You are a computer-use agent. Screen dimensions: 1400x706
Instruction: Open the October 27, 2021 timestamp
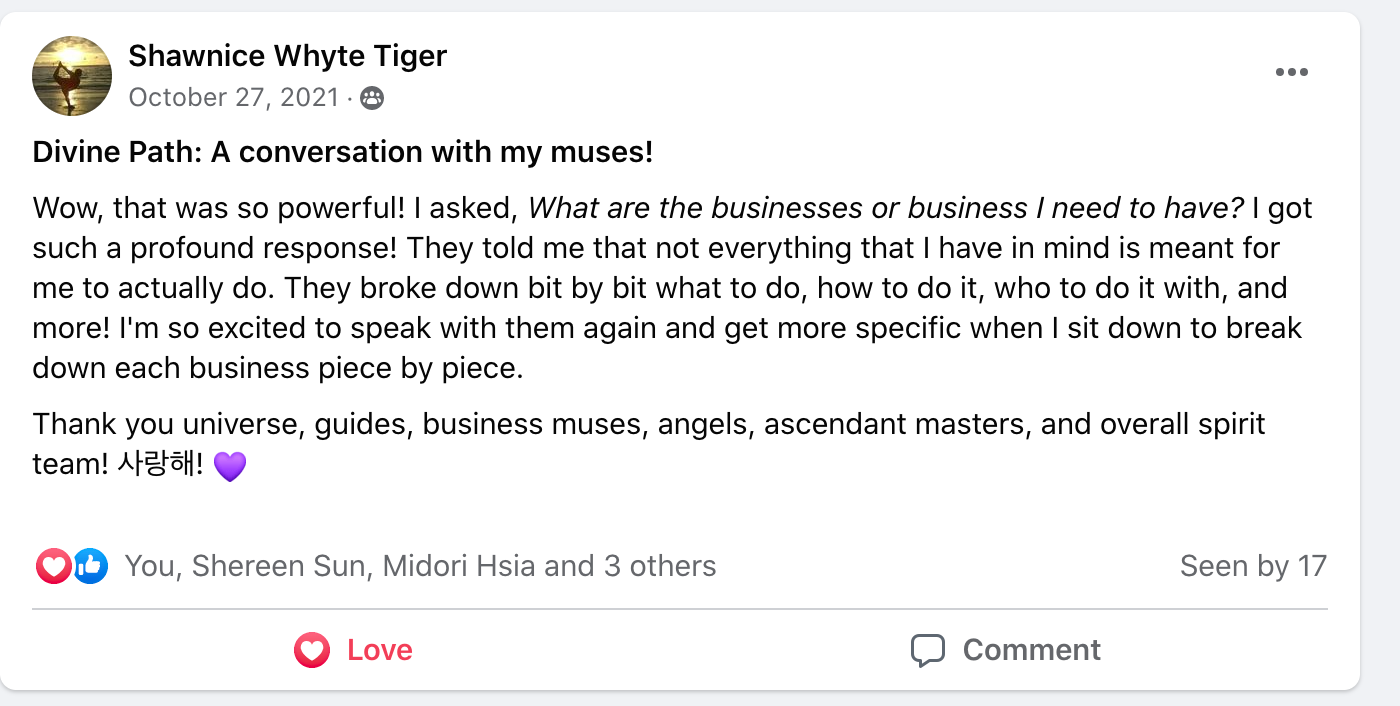235,98
